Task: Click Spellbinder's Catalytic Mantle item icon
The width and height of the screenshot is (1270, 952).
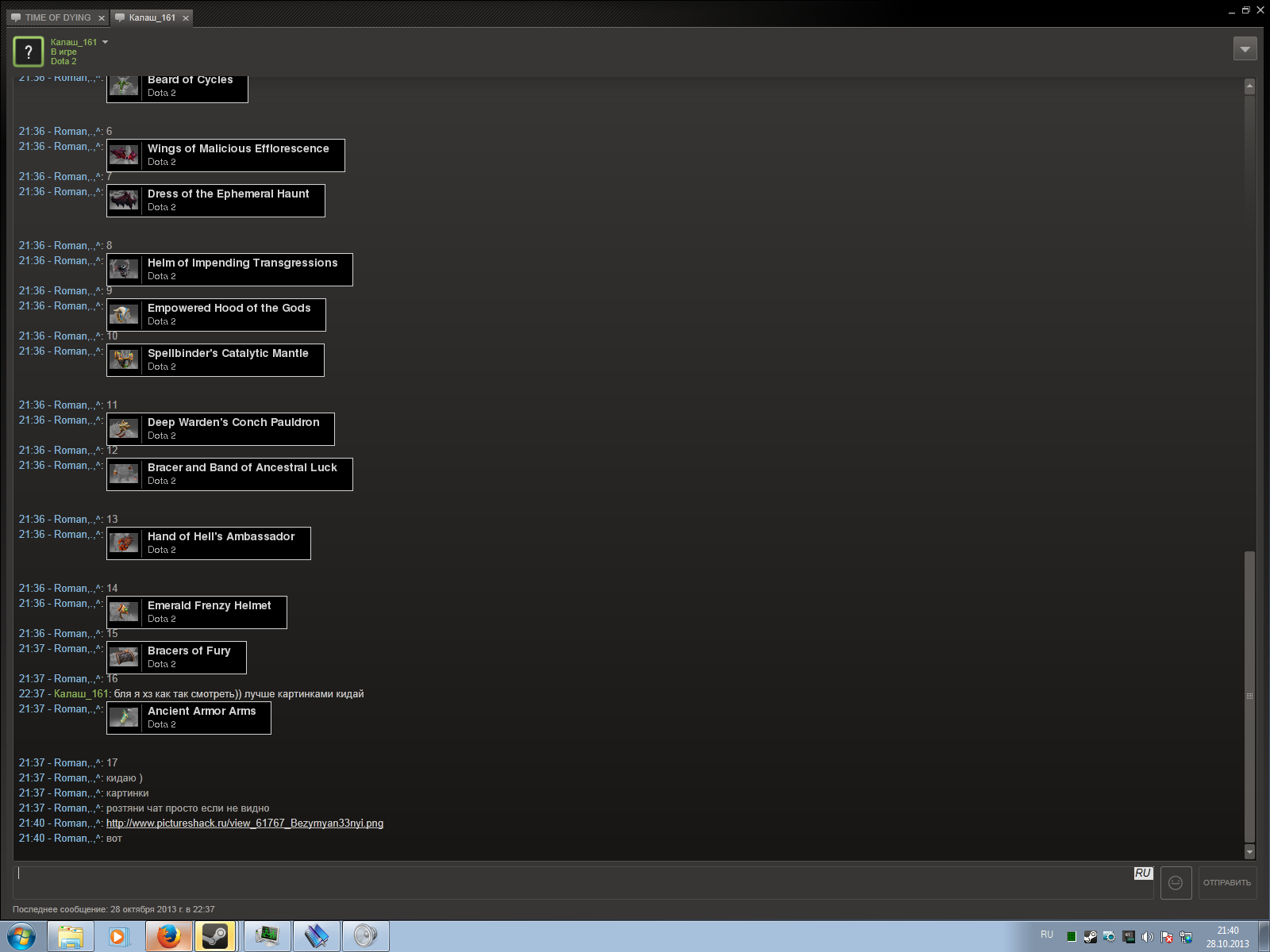Action: (124, 359)
